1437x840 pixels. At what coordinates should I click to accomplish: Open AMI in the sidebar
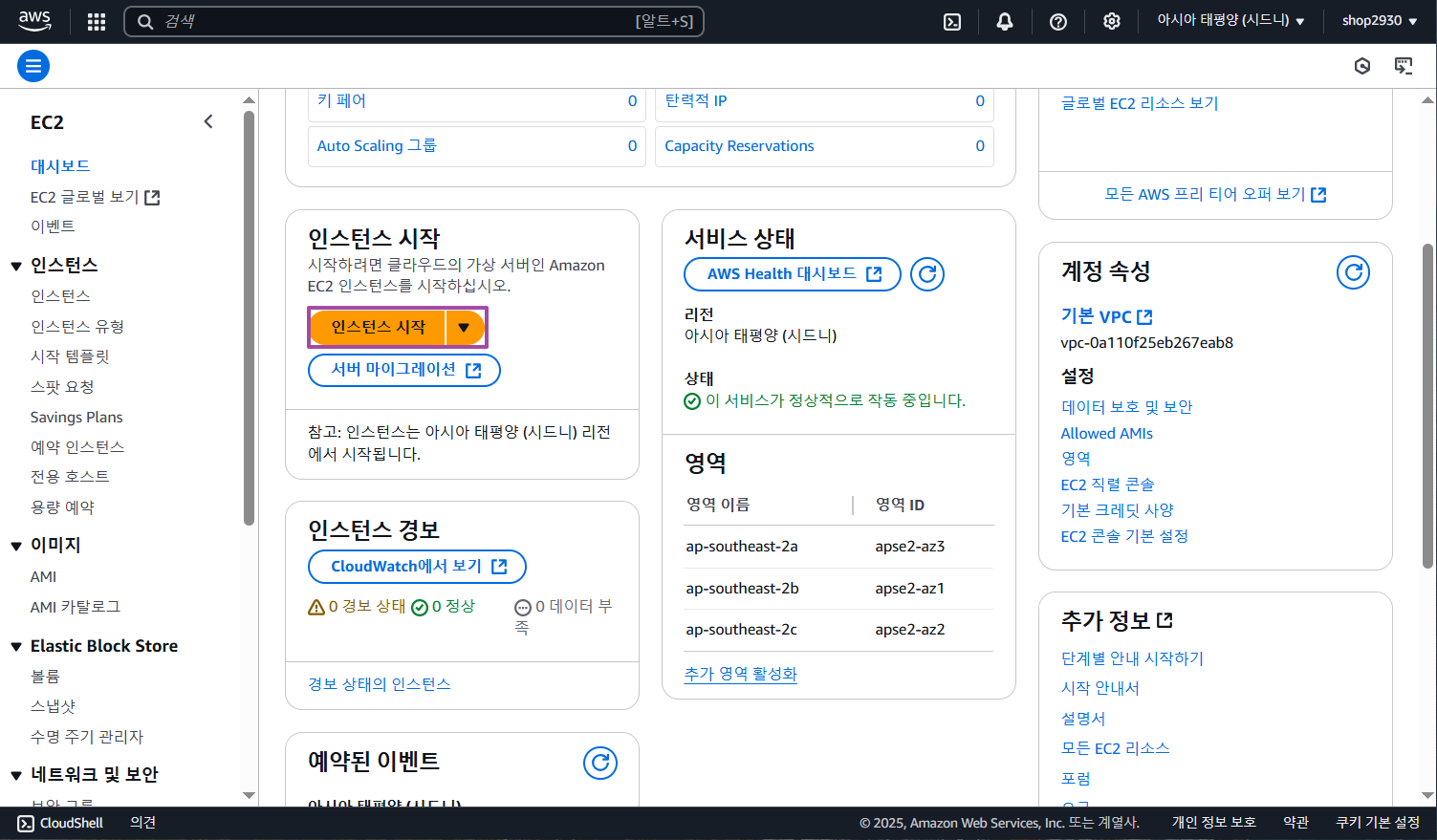tap(43, 577)
